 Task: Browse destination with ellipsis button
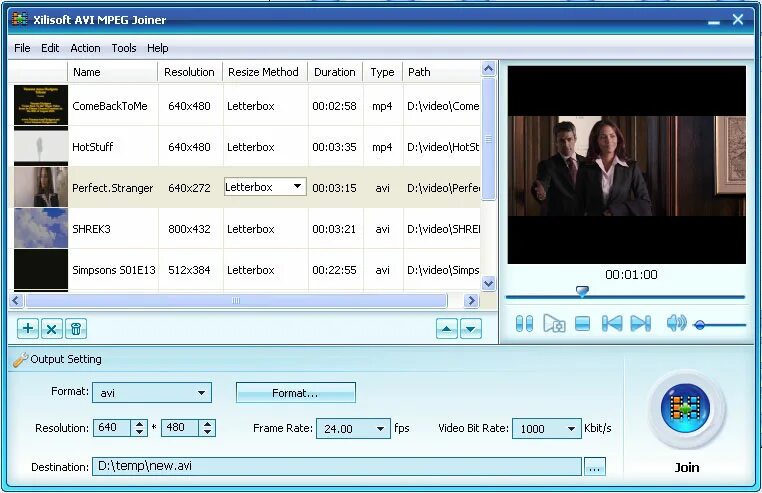[594, 467]
